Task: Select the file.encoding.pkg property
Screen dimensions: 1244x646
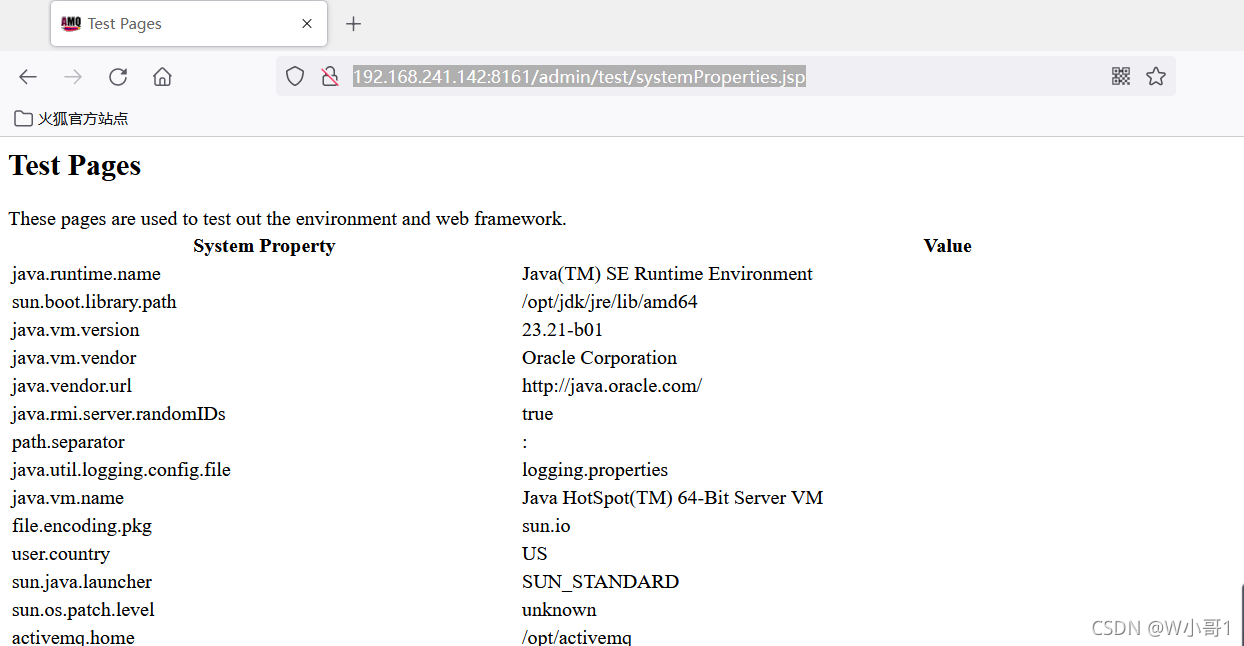Action: coord(82,526)
